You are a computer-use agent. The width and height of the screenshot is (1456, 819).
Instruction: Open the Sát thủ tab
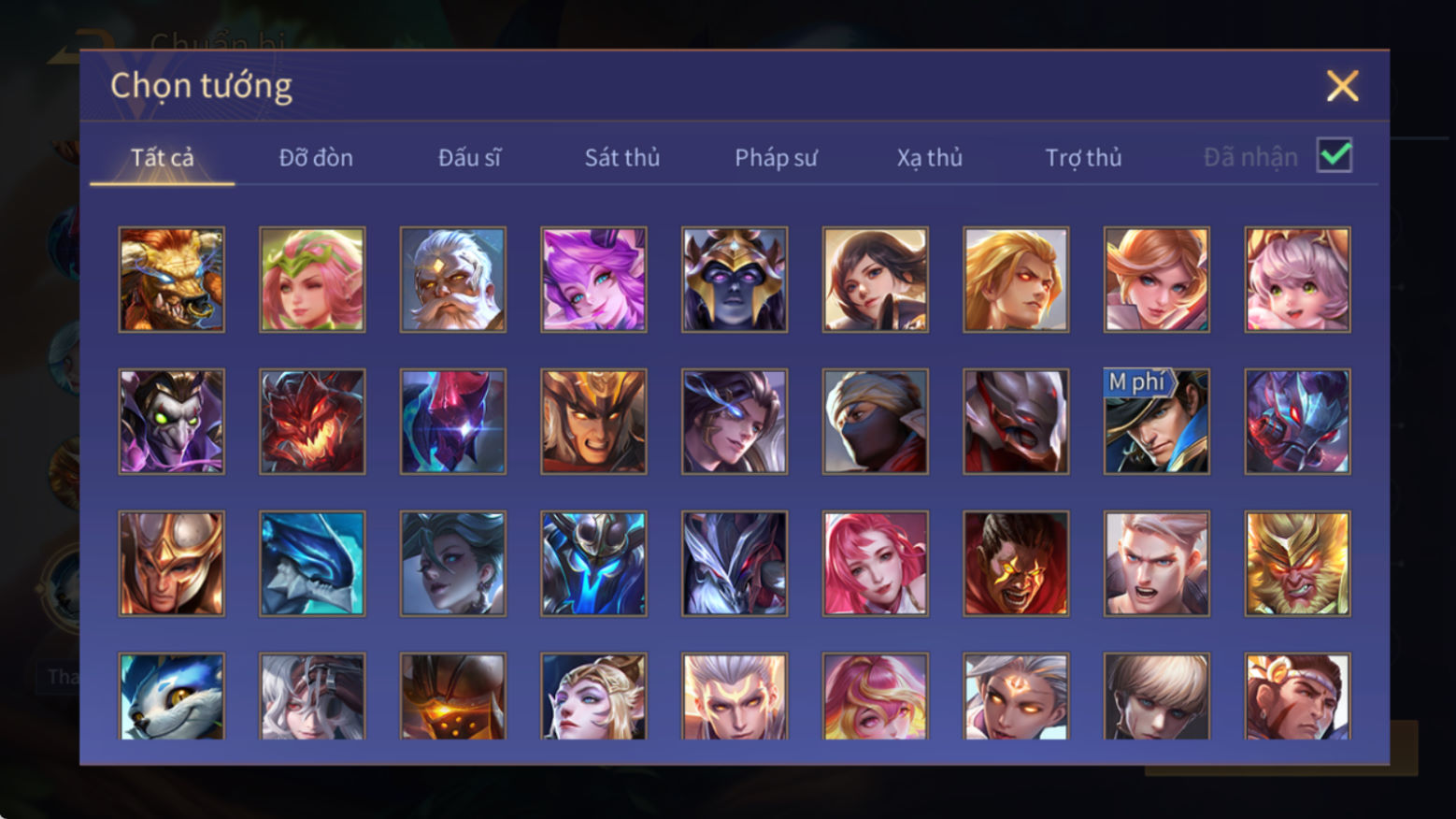pyautogui.click(x=622, y=158)
